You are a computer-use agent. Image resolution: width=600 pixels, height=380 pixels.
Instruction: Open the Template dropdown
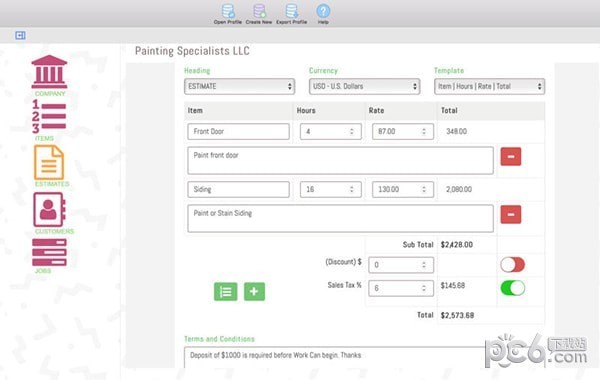489,86
